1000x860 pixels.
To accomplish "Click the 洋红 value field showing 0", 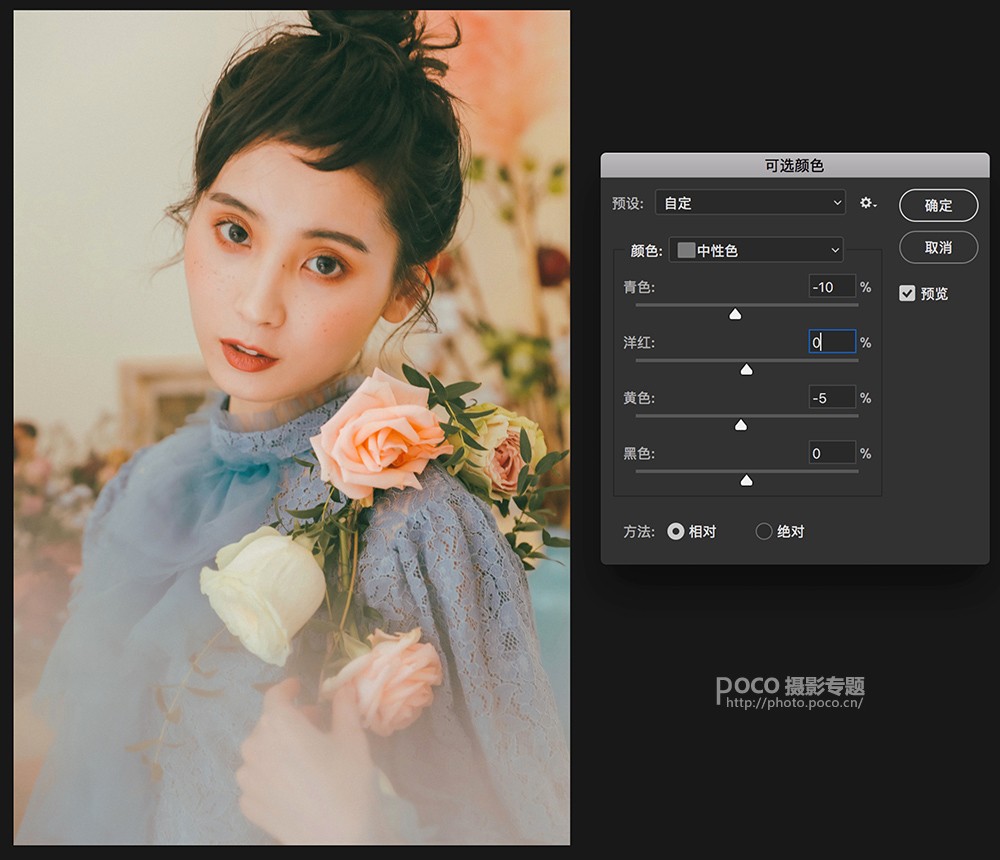I will [x=832, y=342].
